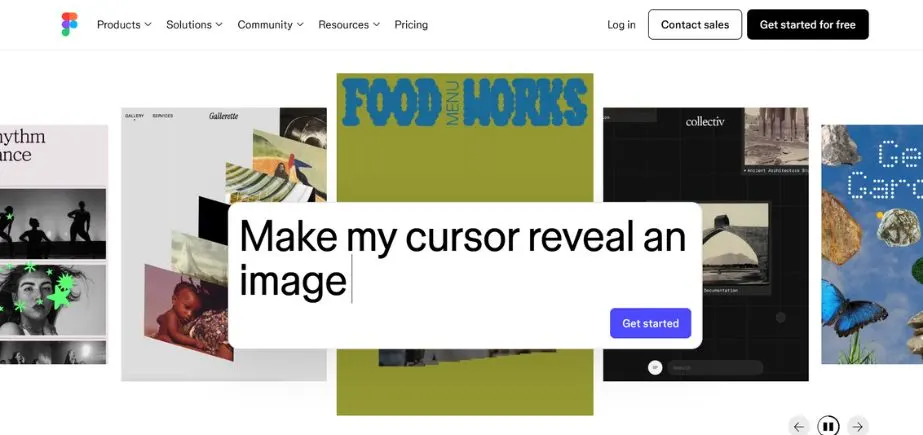The image size is (923, 435).
Task: Open the Solutions dropdown
Action: coord(194,25)
